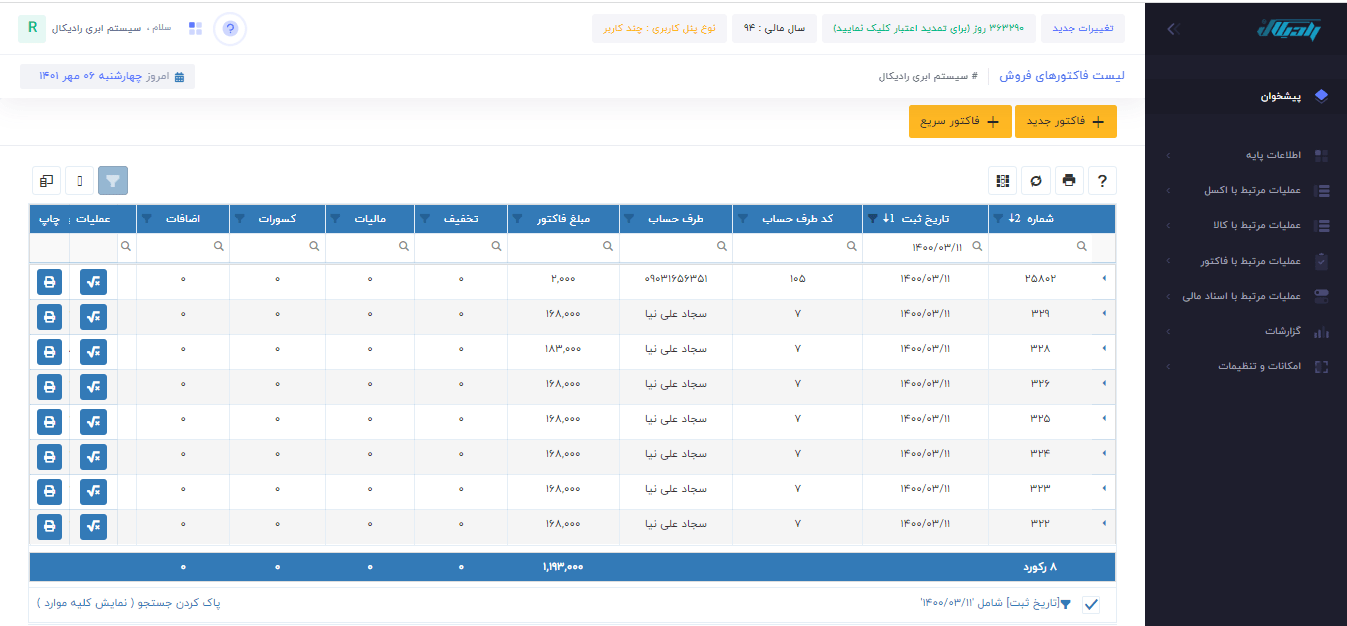Click the help question mark icon
The image size is (1347, 626).
pyautogui.click(x=1102, y=180)
